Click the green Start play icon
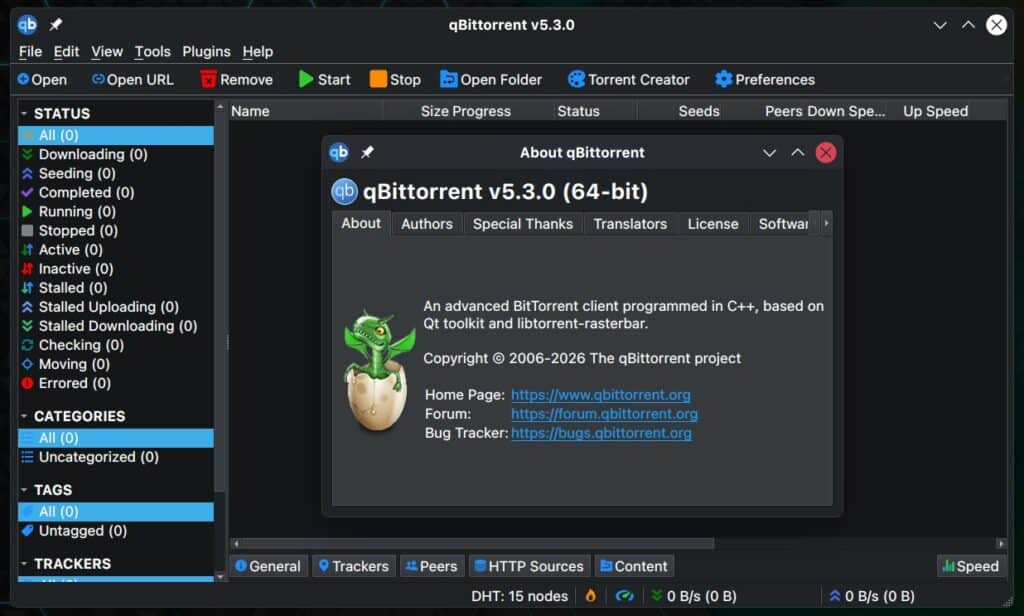The height and width of the screenshot is (616, 1024). pos(306,79)
